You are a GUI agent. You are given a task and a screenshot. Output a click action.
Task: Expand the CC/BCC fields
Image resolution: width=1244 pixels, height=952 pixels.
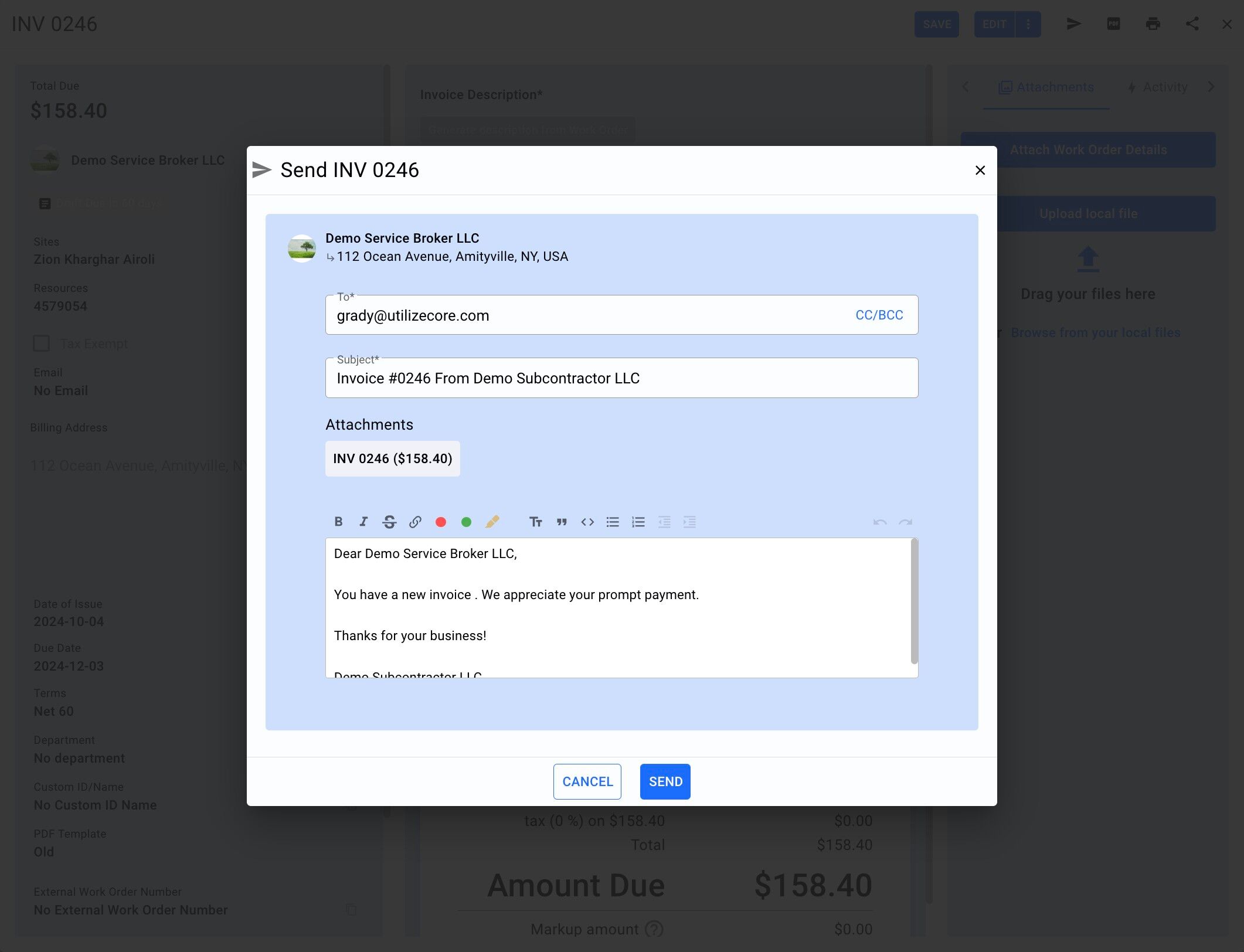[x=879, y=315]
